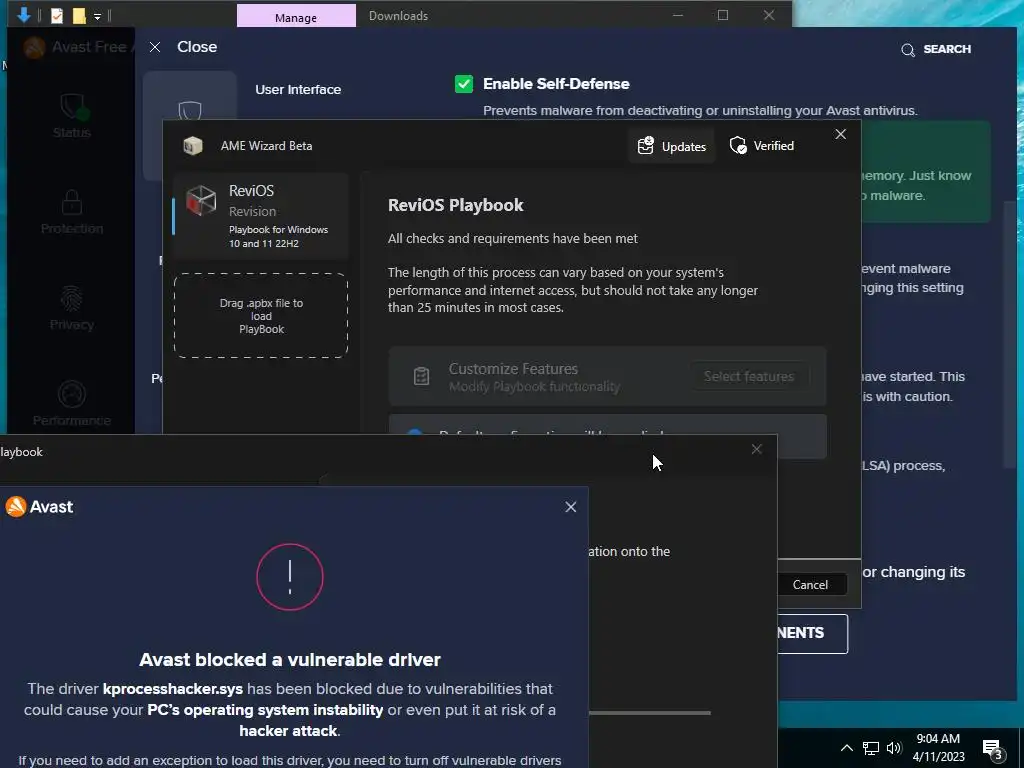
Task: Click the AME Wizard Beta box icon
Action: (193, 146)
